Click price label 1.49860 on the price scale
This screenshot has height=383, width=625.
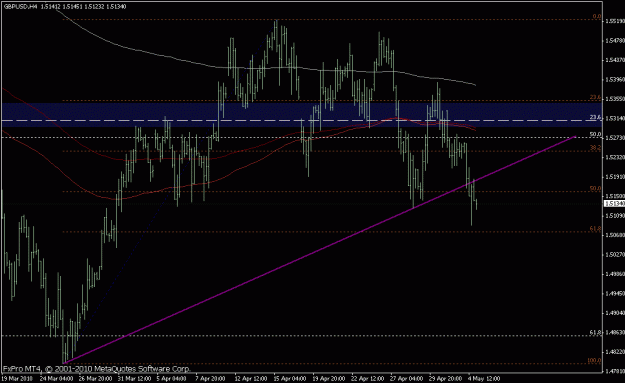click(x=615, y=274)
